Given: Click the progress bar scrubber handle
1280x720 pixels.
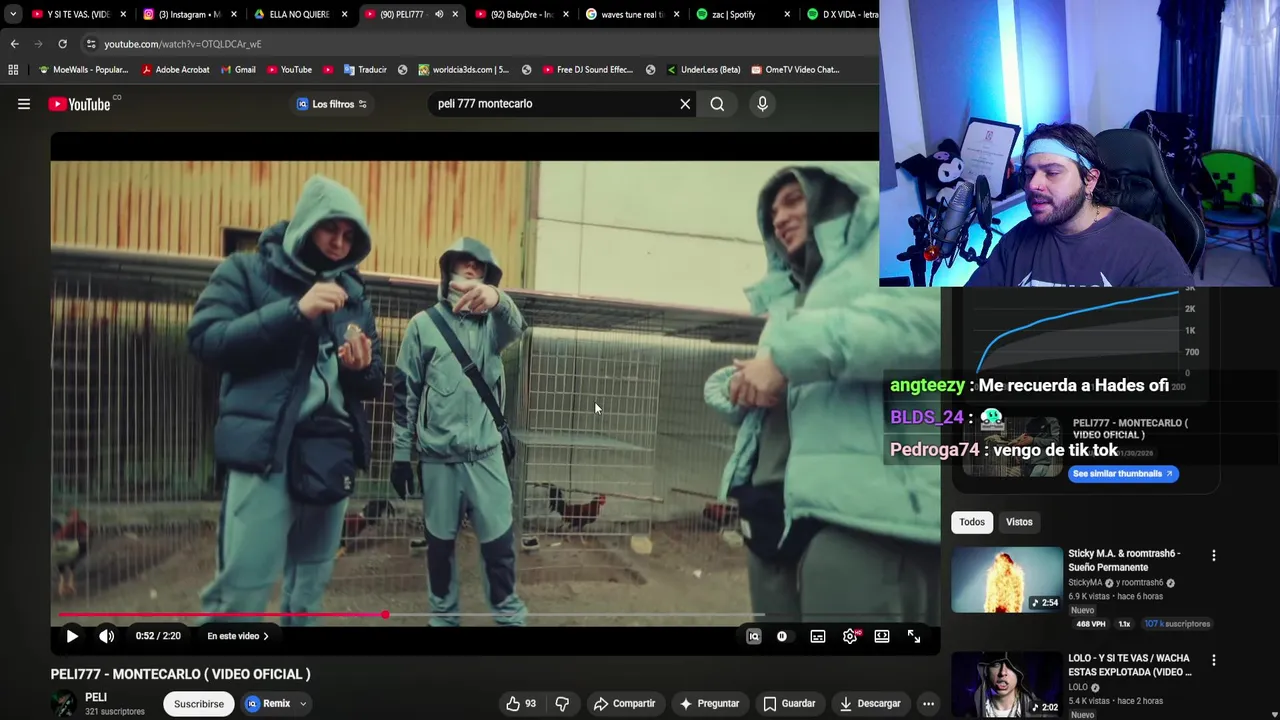Looking at the screenshot, I should [x=385, y=615].
